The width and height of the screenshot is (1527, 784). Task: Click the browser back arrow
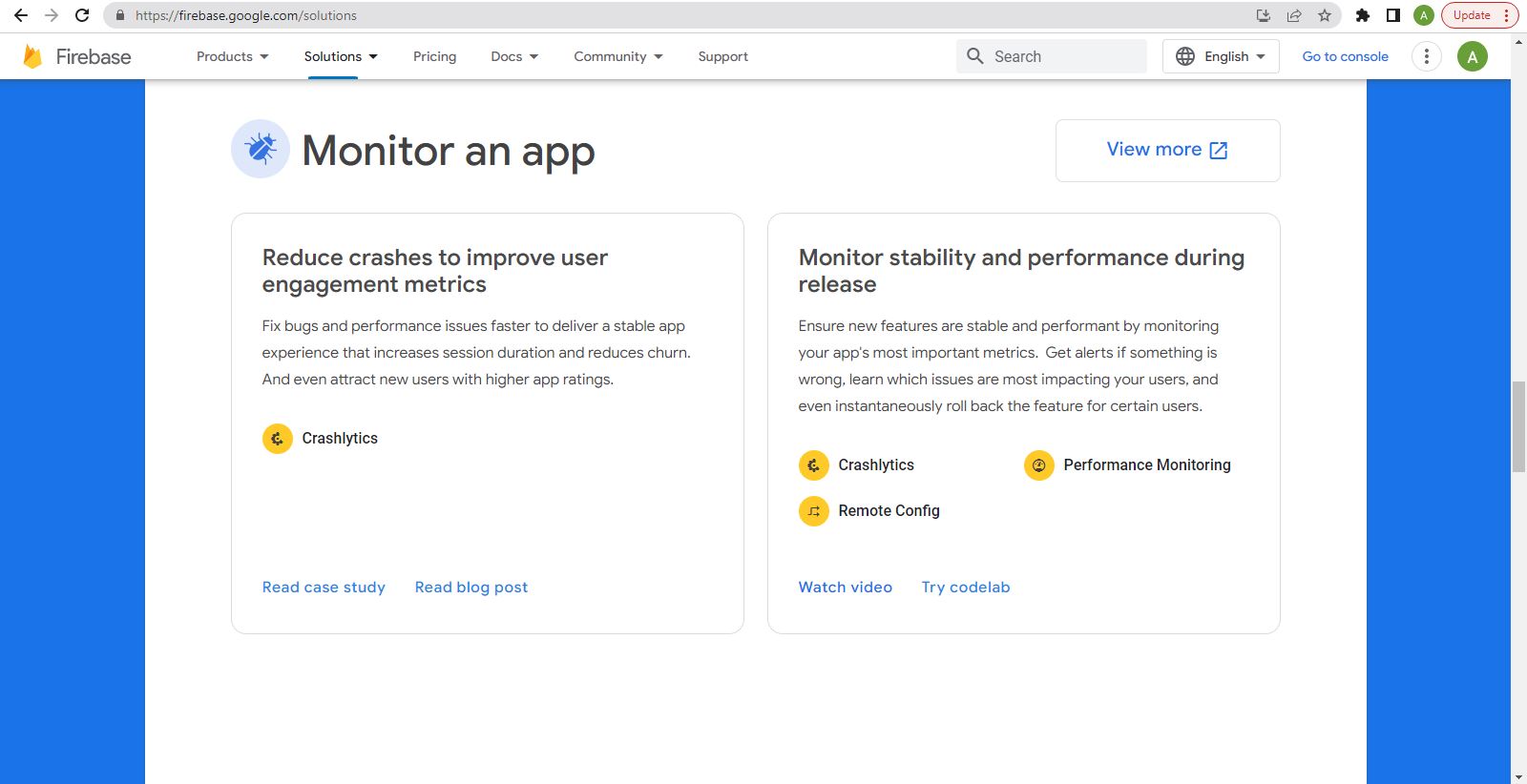21,15
